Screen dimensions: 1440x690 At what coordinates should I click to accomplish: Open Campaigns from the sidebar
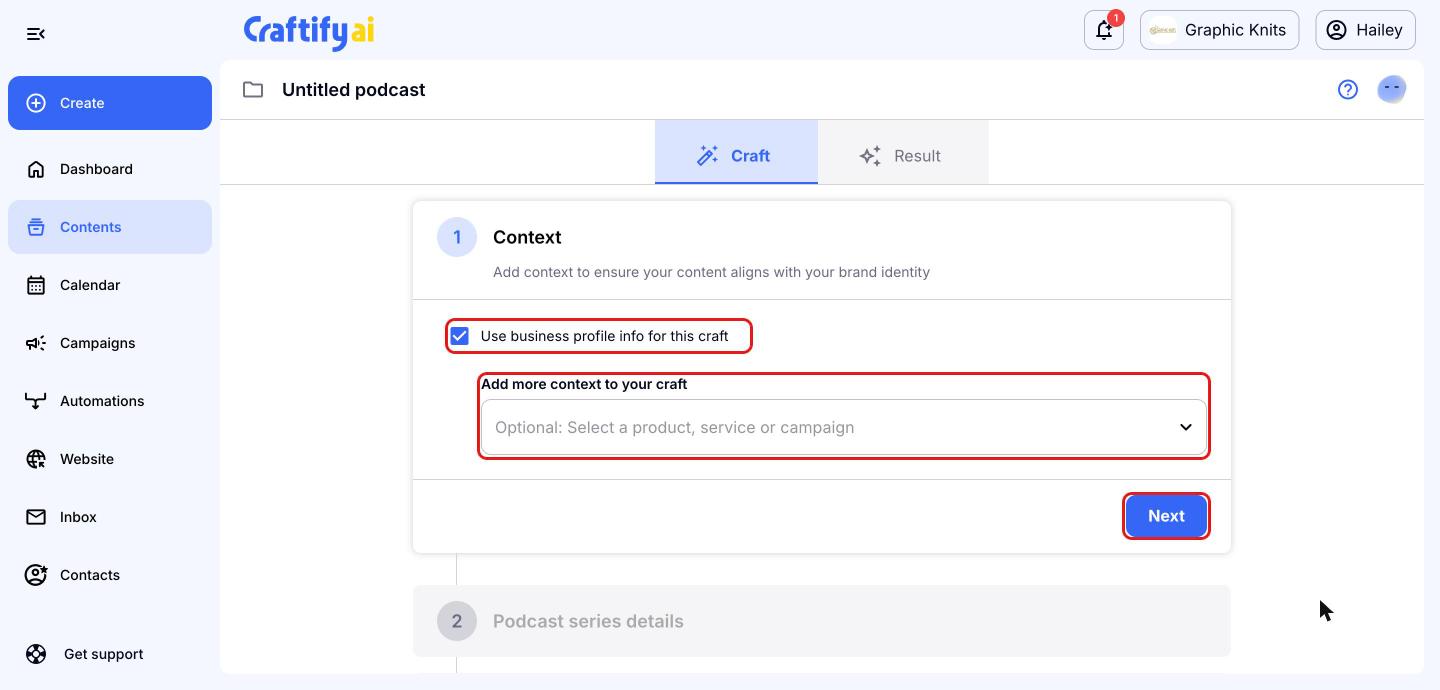click(110, 343)
